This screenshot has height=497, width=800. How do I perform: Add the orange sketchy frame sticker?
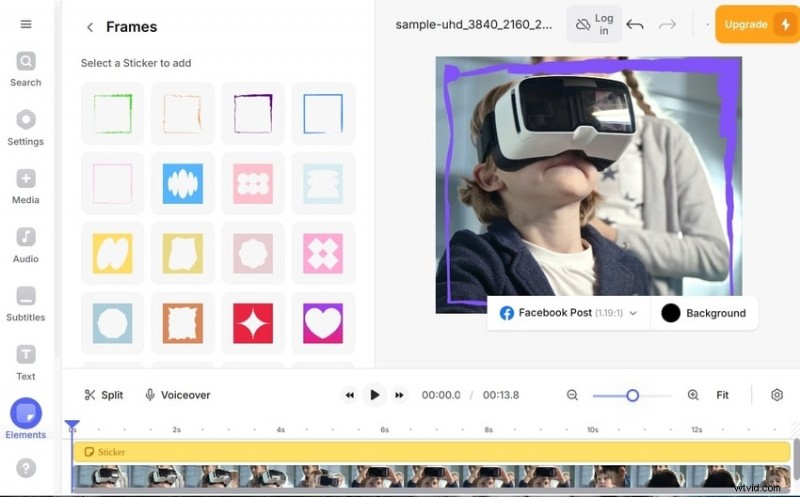[183, 113]
